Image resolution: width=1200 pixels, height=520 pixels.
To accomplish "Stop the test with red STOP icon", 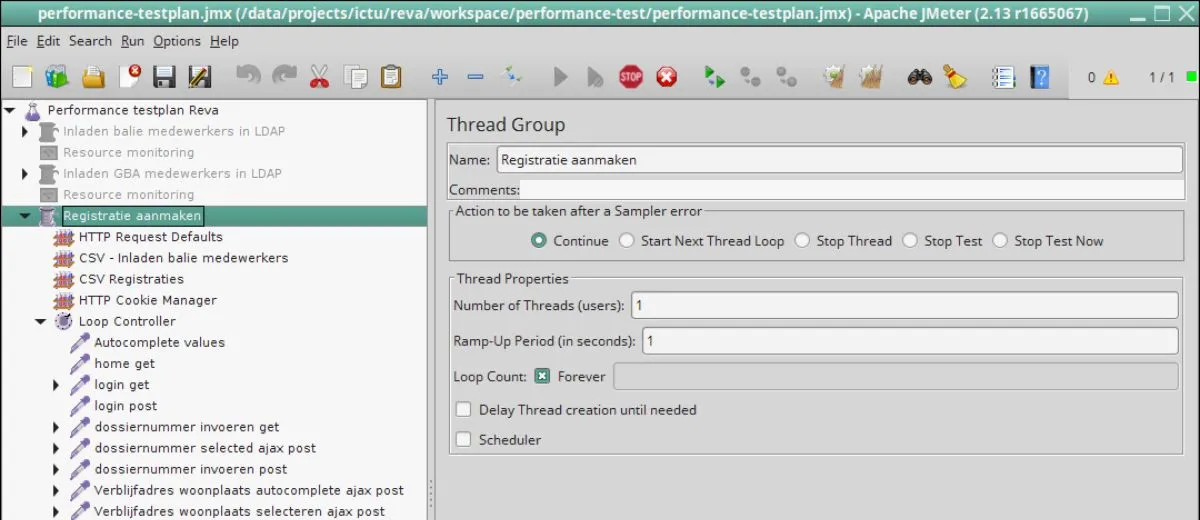I will 631,77.
